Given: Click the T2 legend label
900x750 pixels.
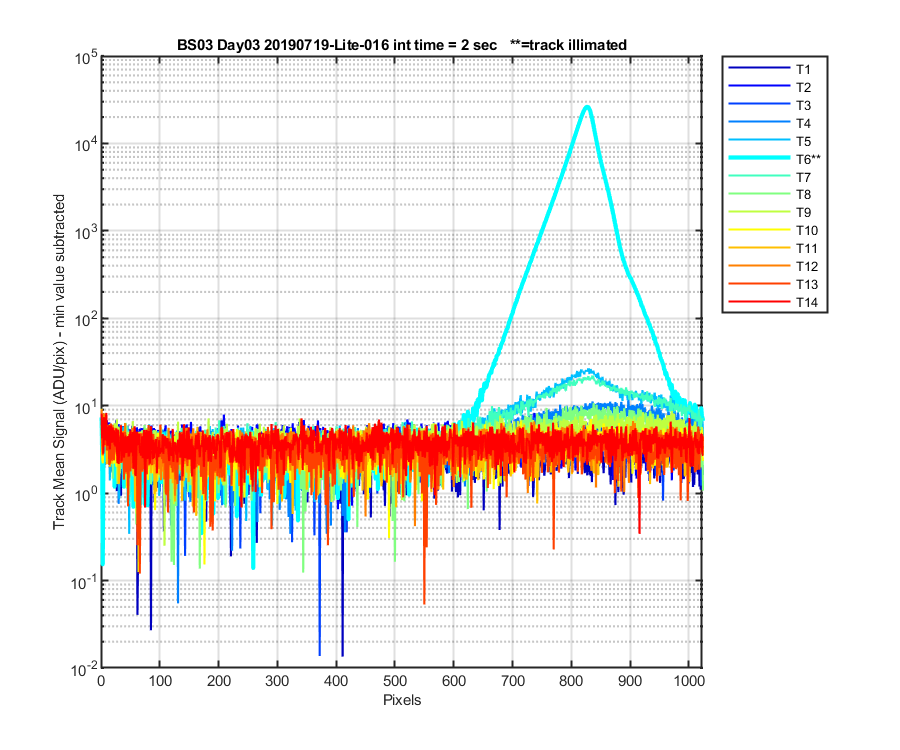Looking at the screenshot, I should point(803,87).
